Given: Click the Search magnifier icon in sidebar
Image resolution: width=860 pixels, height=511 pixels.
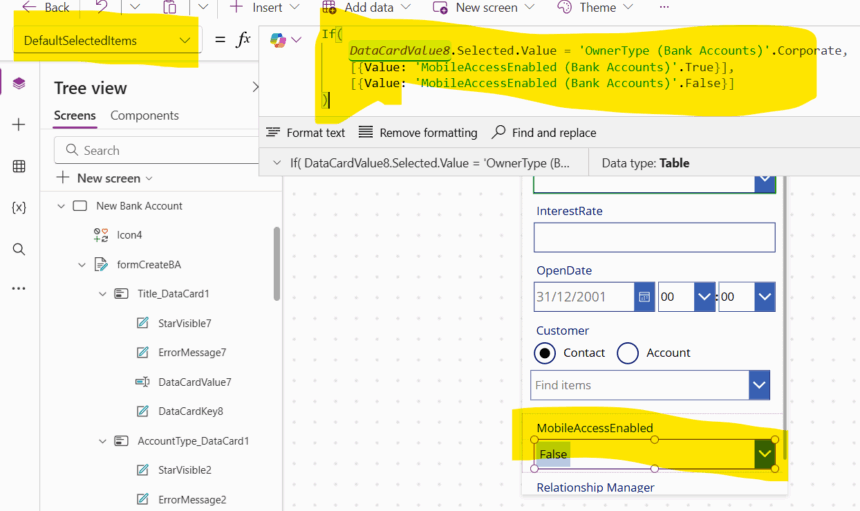Looking at the screenshot, I should point(19,249).
